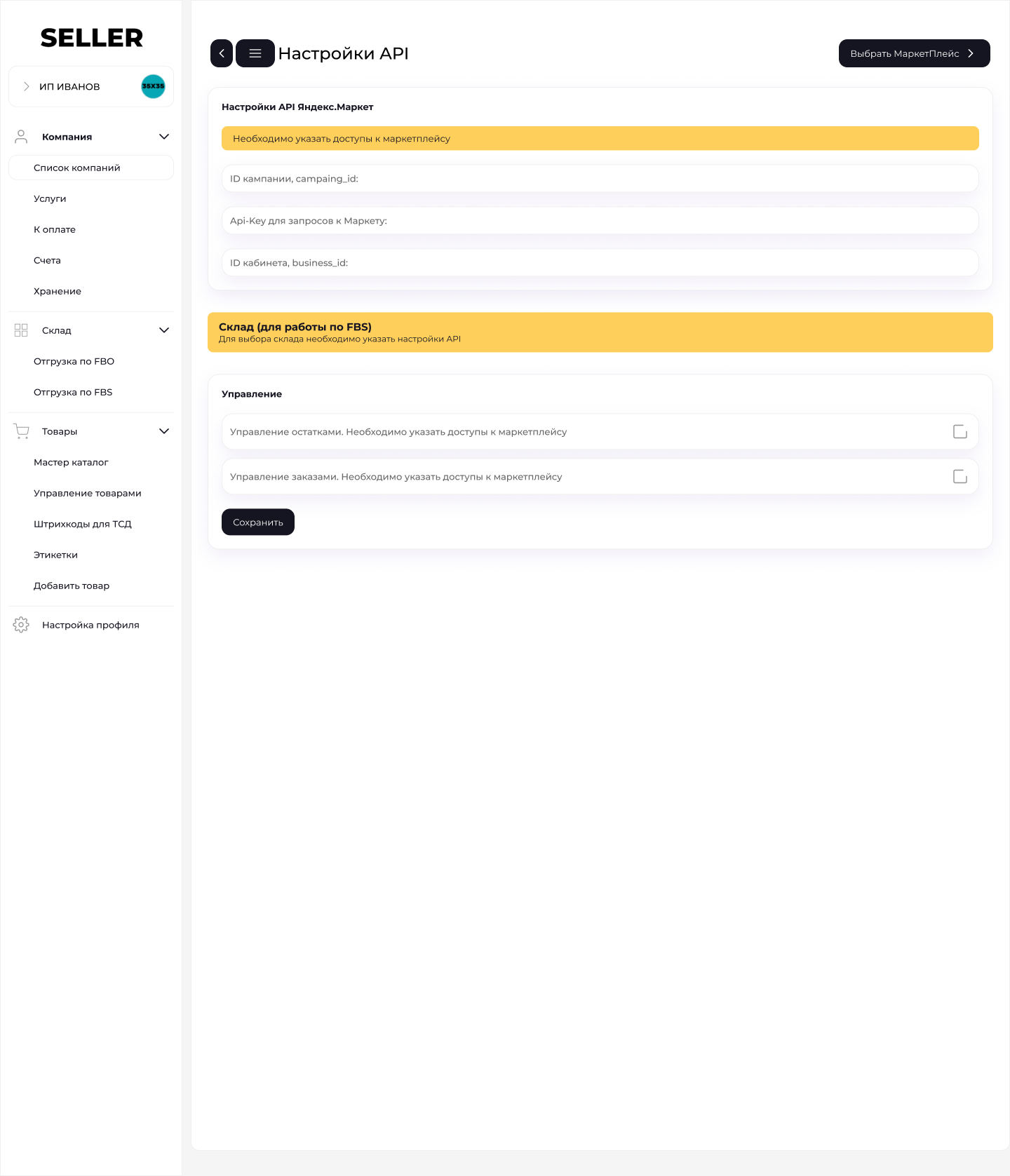Image resolution: width=1010 pixels, height=1176 pixels.
Task: Collapse the Товары section chevron
Action: click(164, 431)
